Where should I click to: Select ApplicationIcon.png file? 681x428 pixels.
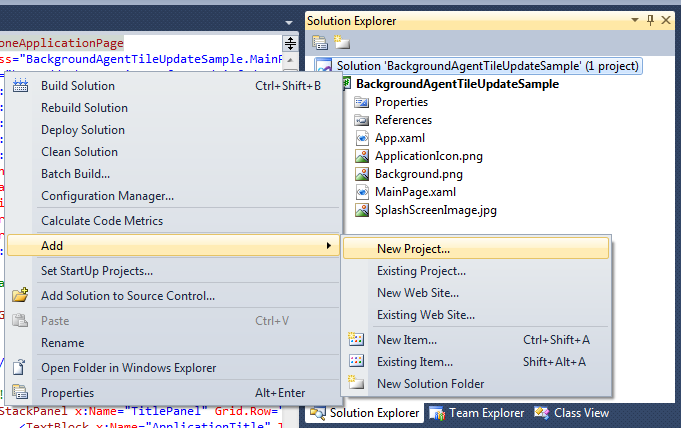point(429,156)
